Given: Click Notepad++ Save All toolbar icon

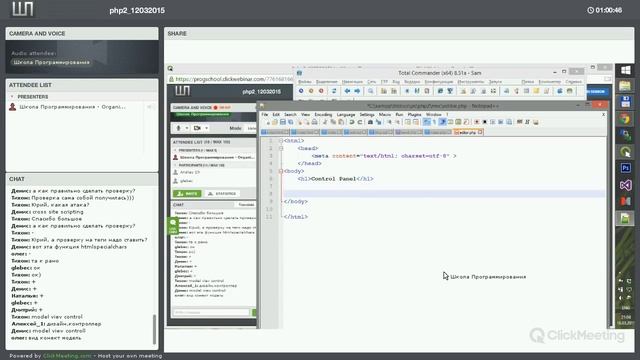Looking at the screenshot, I should (x=291, y=122).
